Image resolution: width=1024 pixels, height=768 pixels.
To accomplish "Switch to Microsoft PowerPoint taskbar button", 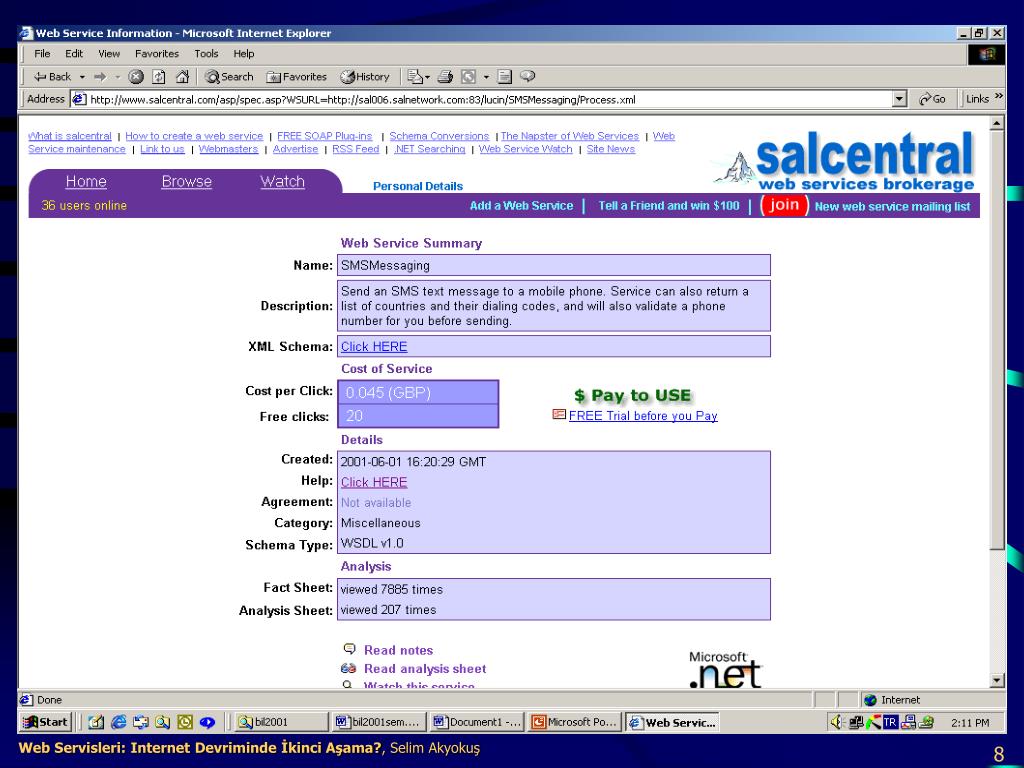I will click(x=575, y=722).
